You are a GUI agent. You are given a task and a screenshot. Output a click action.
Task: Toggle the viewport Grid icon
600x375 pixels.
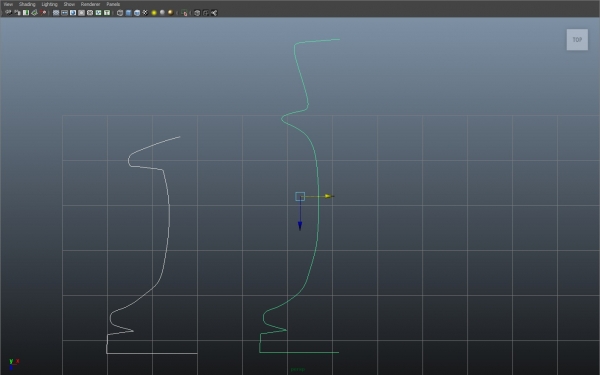56,13
